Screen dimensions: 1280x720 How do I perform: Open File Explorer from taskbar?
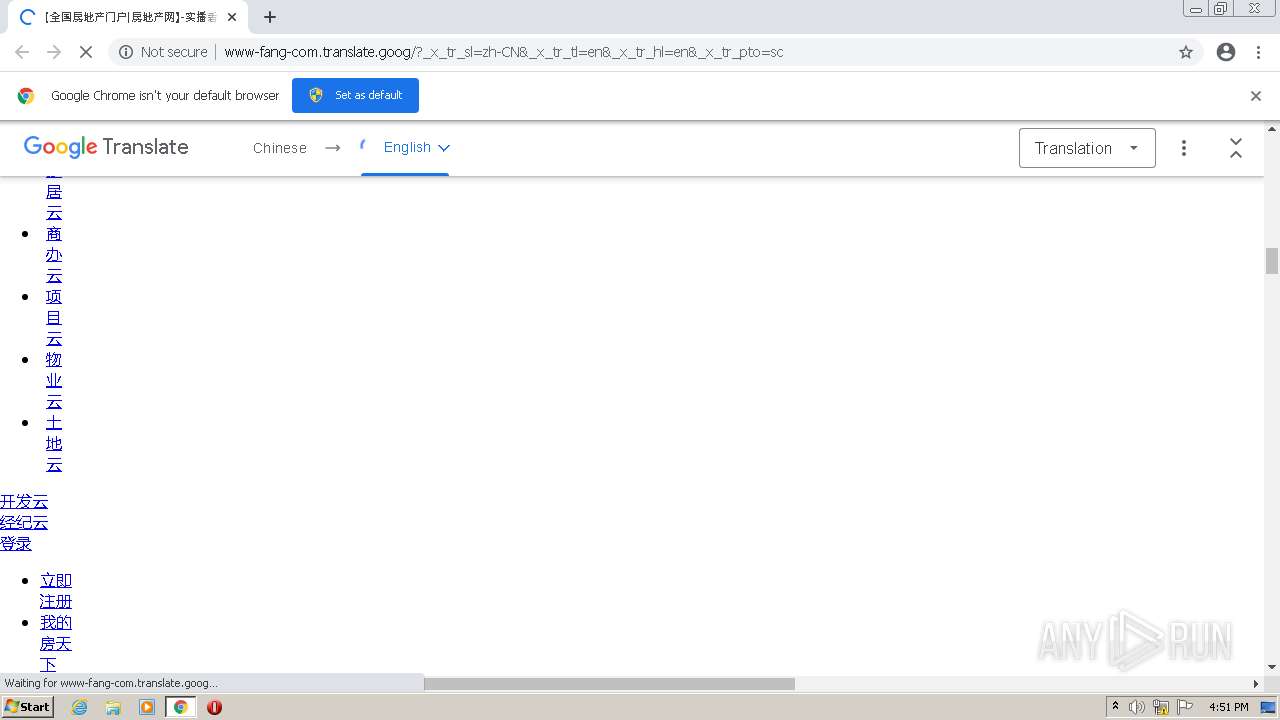click(x=113, y=707)
